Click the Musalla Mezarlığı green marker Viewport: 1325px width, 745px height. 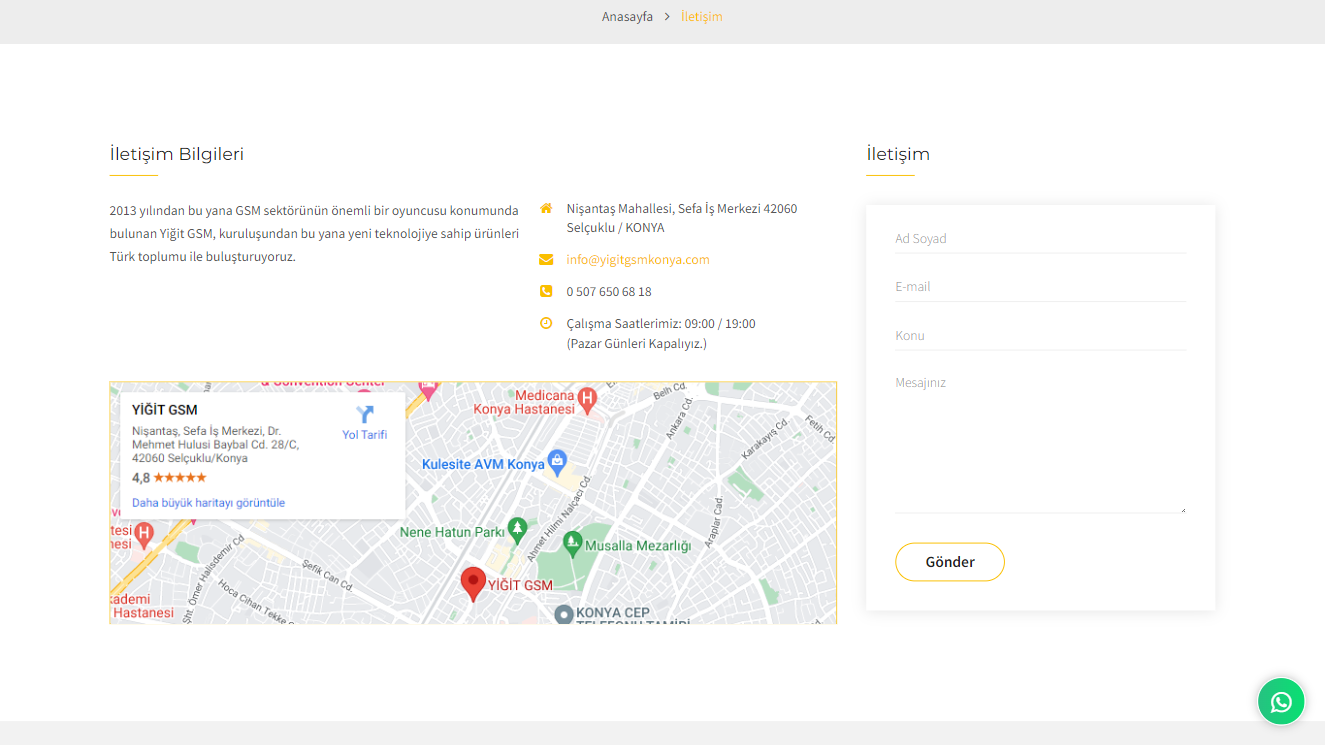click(572, 543)
